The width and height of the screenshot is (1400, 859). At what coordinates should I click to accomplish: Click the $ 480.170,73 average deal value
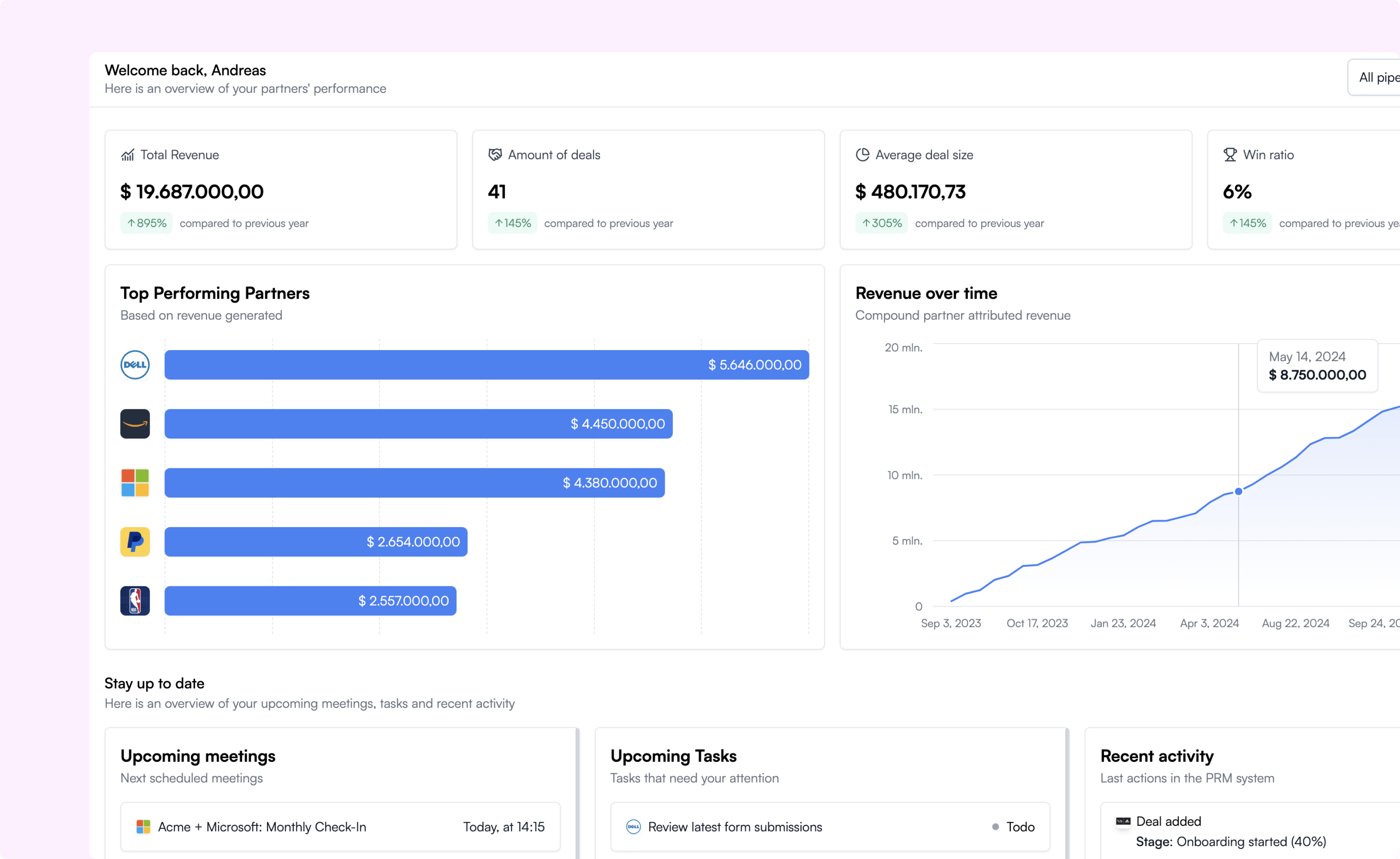click(x=911, y=192)
